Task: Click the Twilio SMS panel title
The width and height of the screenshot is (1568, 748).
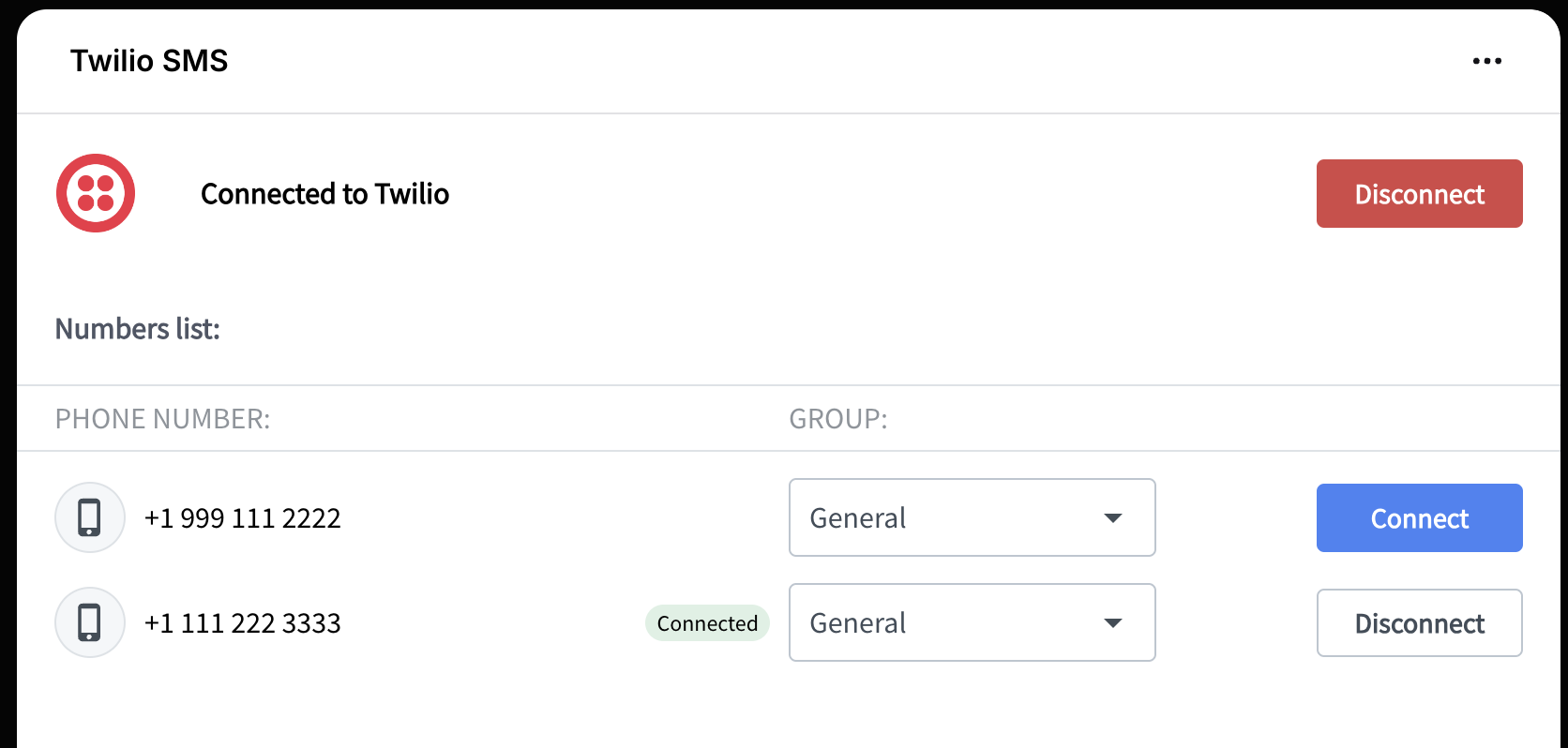Action: pyautogui.click(x=149, y=61)
